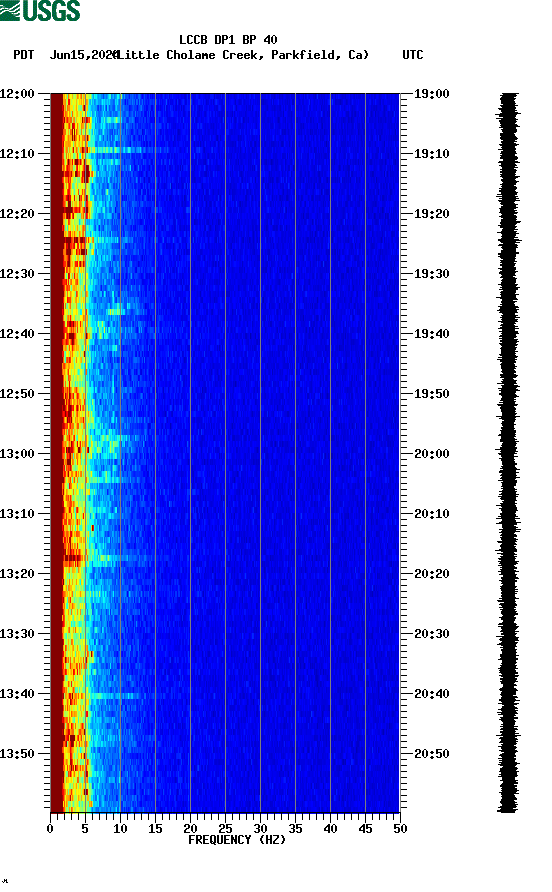Screen dimensions: 552x892
Task: Click the 19:40 UTC time label
Action: pyautogui.click(x=431, y=334)
